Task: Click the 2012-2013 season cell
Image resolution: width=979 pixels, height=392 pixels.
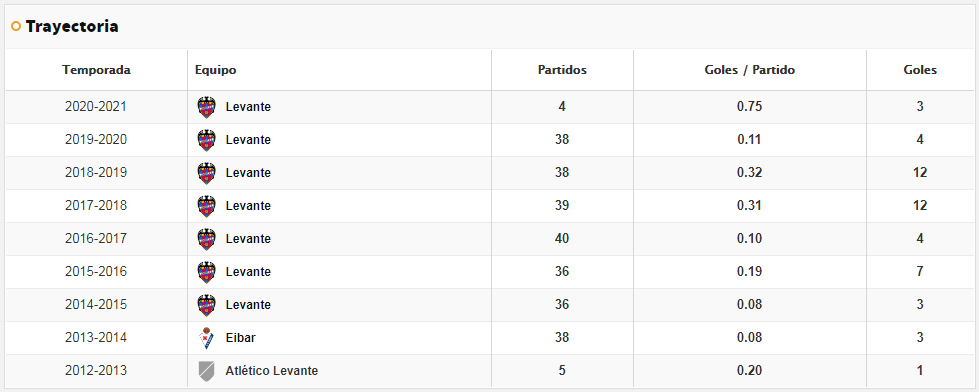Action: click(96, 371)
